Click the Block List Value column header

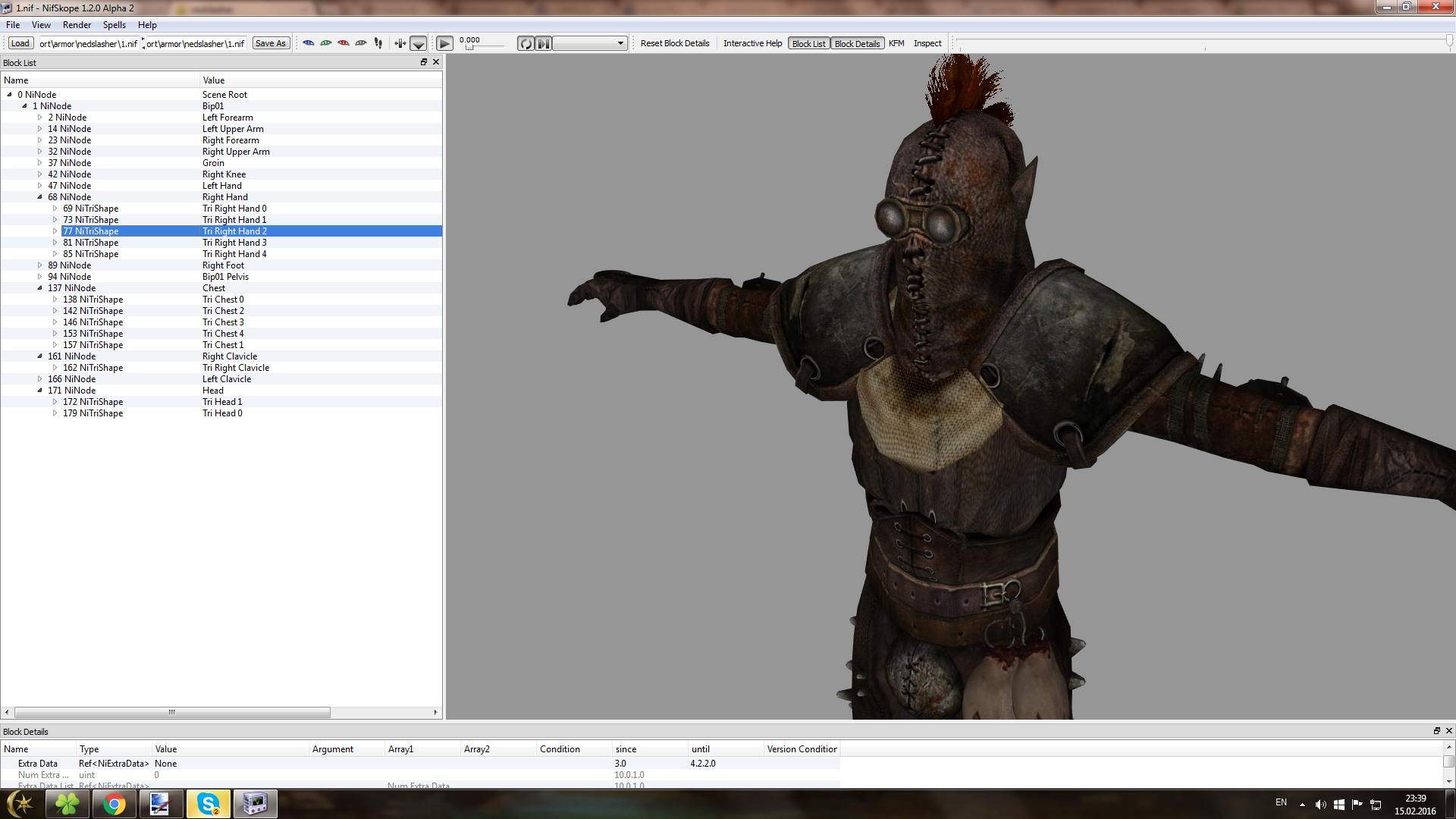321,80
